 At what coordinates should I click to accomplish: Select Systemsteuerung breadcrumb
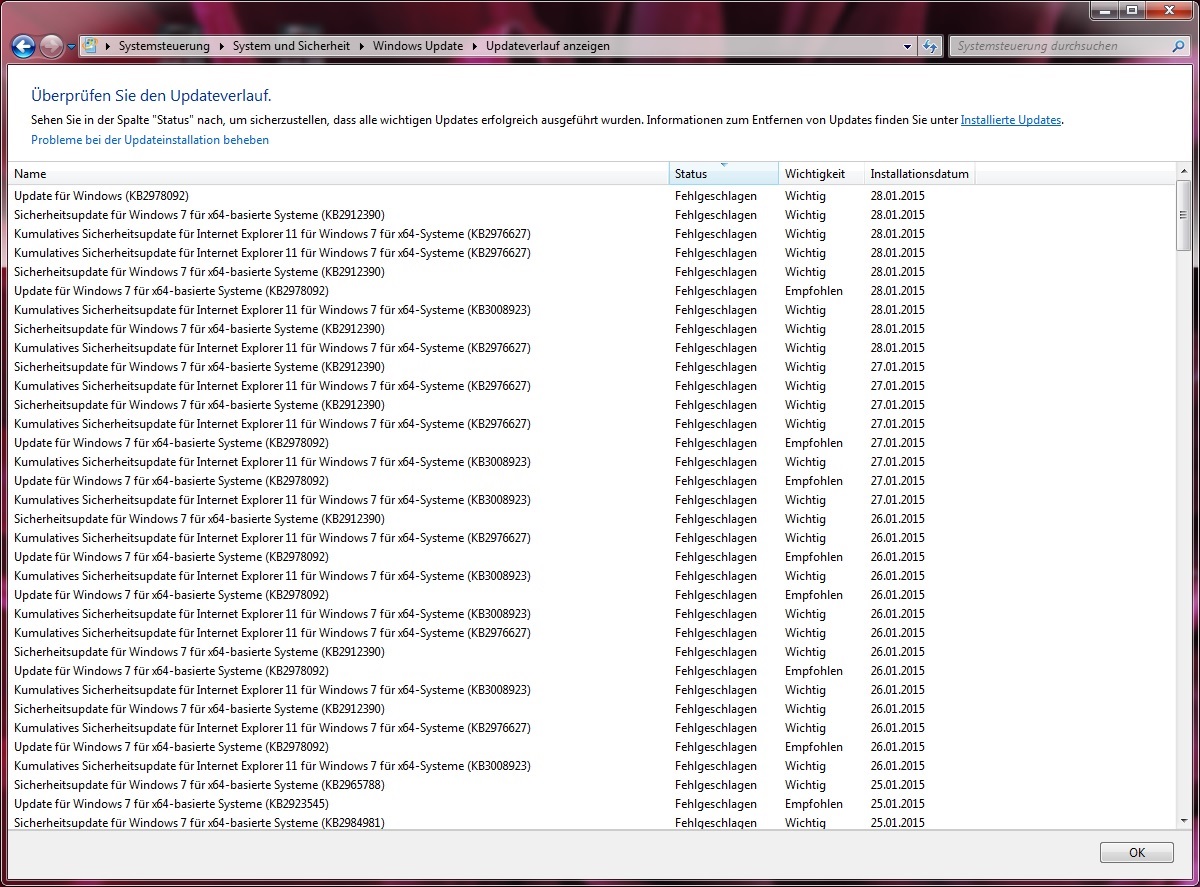coord(164,46)
